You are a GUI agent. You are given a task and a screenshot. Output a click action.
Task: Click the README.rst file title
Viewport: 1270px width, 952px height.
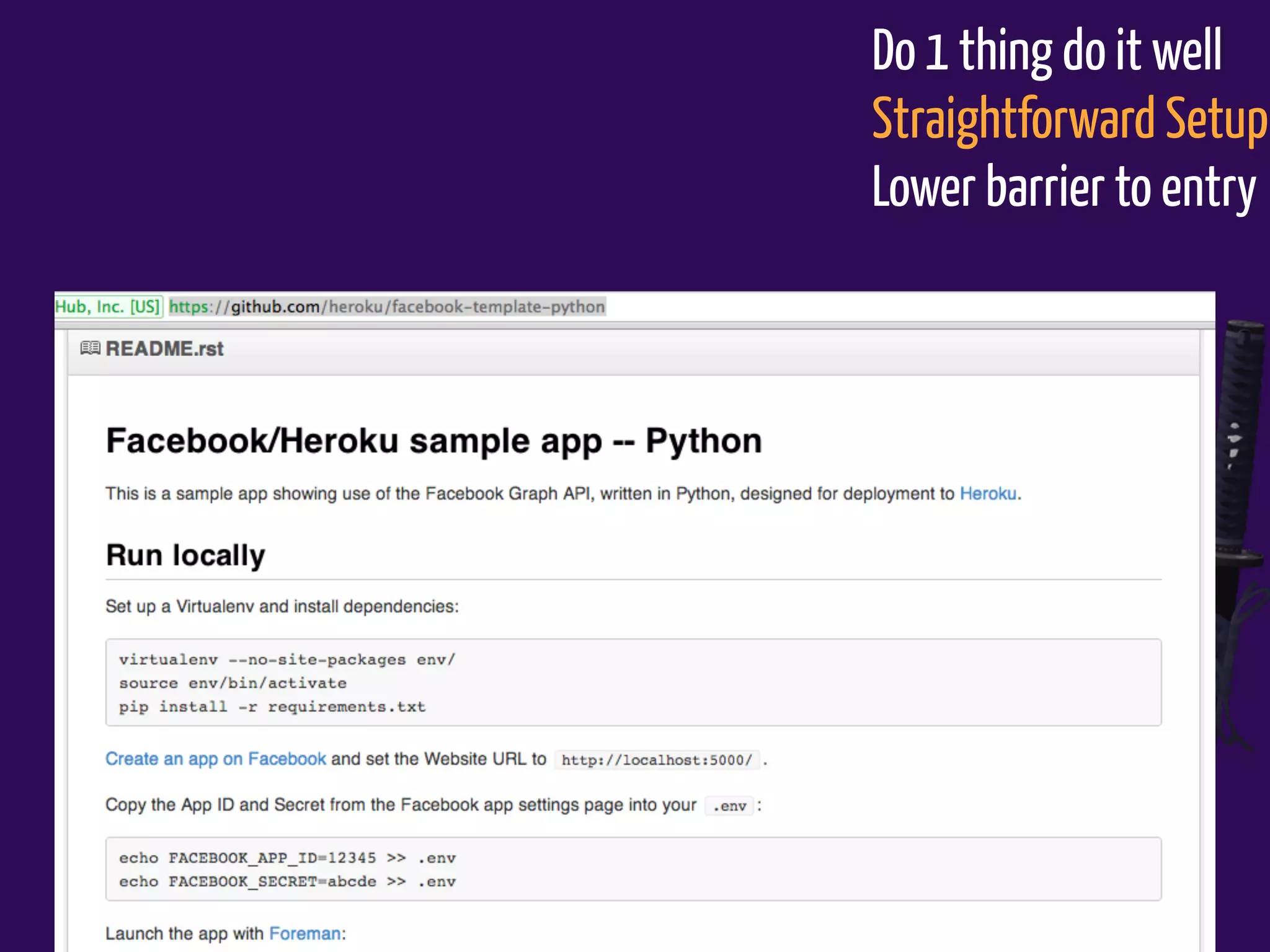164,349
